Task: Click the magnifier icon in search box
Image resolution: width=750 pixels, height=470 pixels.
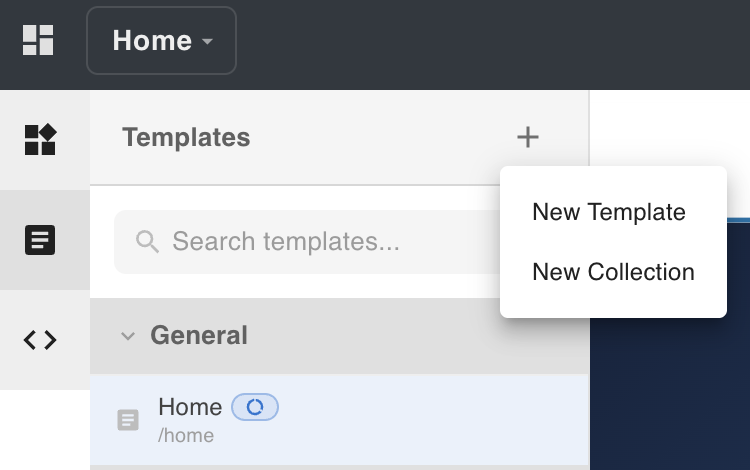Action: pos(147,241)
